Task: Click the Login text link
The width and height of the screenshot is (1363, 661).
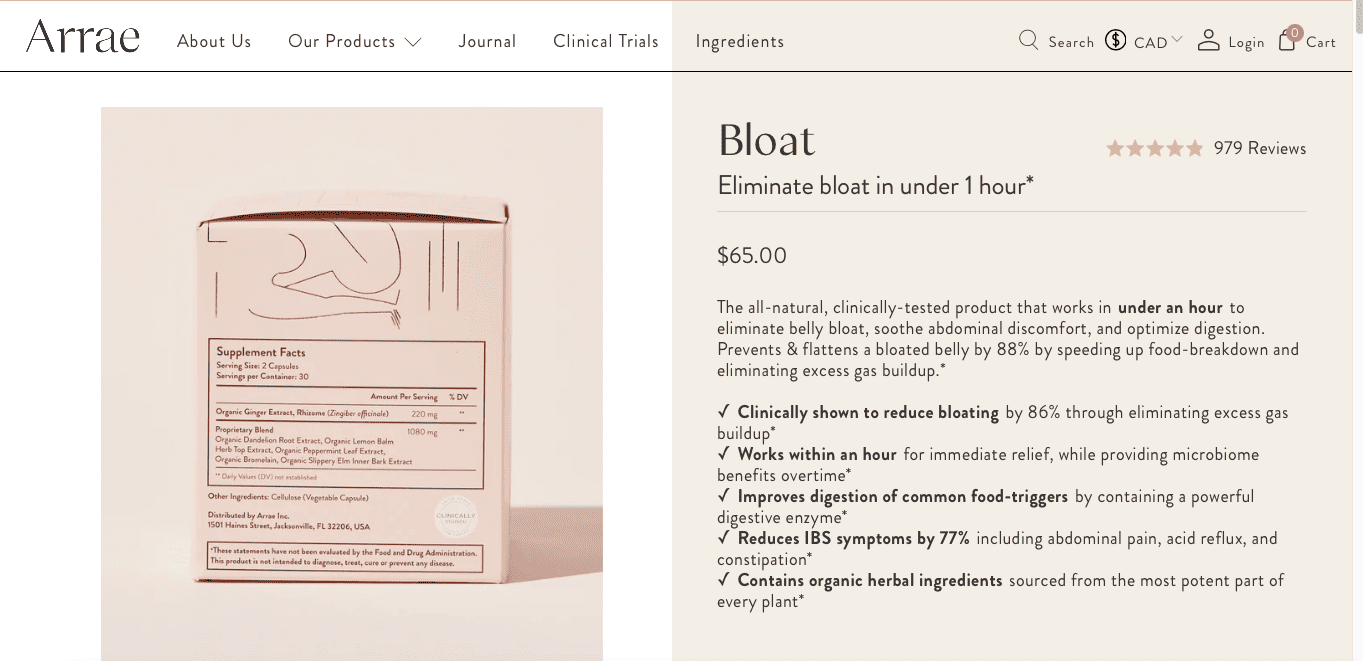Action: 1246,42
